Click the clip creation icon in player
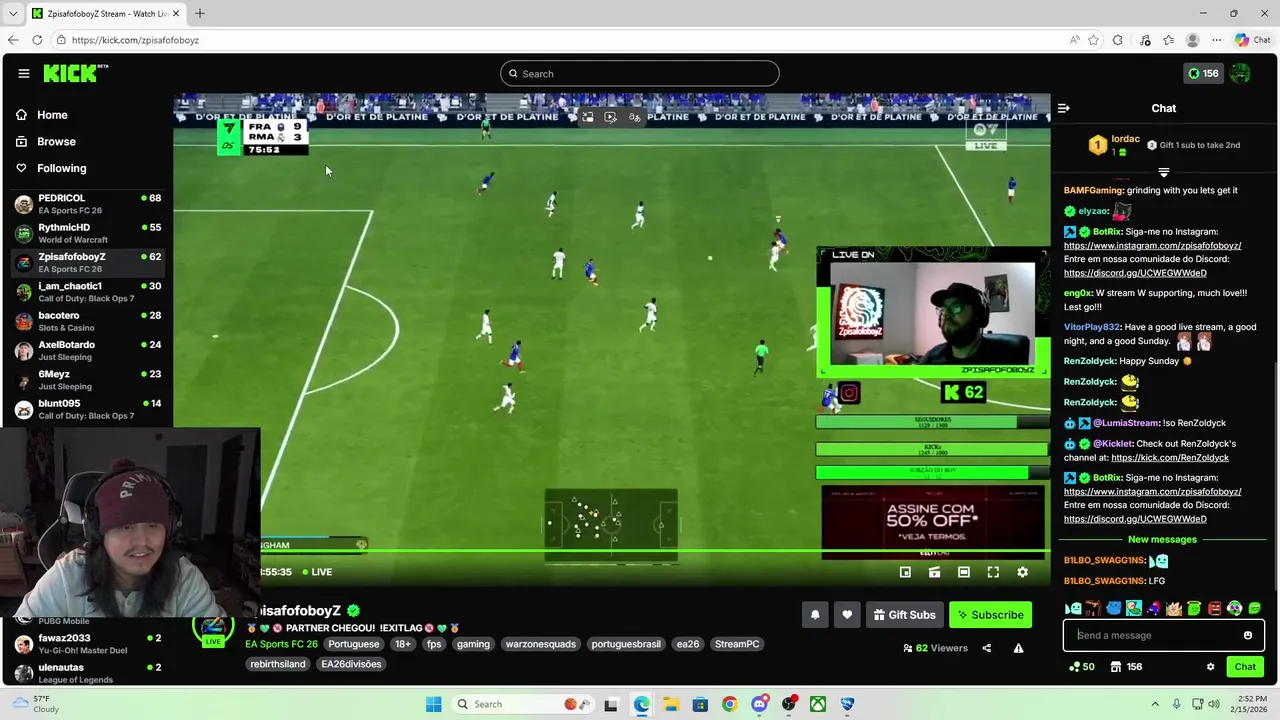This screenshot has height=720, width=1280. 934,572
